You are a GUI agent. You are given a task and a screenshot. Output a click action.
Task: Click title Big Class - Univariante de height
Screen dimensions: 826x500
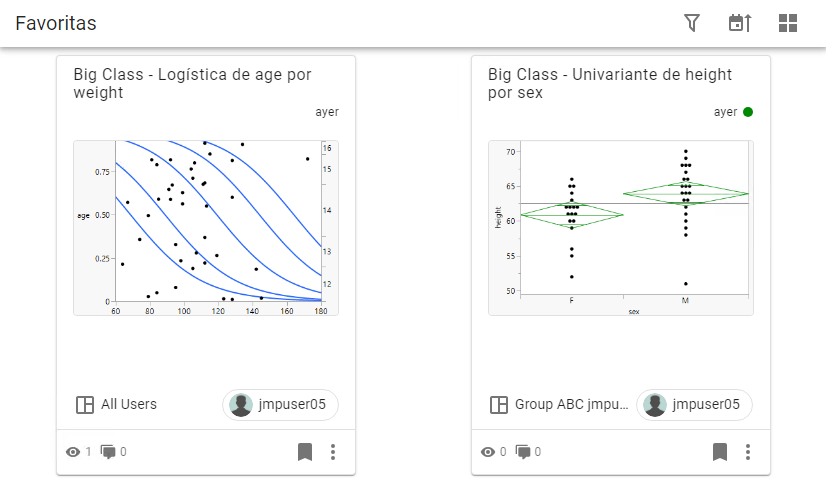coord(610,83)
